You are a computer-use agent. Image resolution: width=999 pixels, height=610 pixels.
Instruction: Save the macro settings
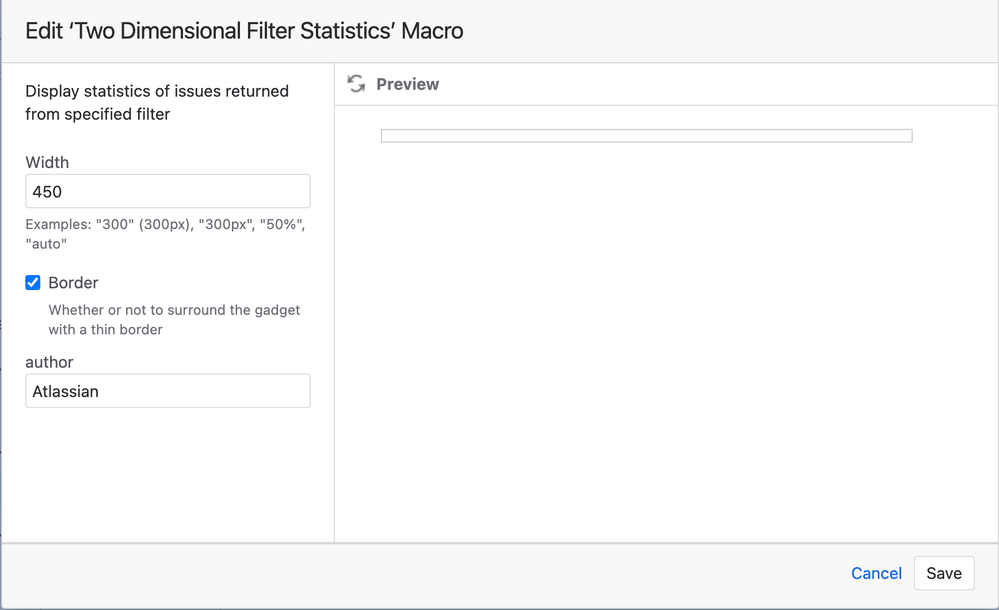[x=943, y=573]
